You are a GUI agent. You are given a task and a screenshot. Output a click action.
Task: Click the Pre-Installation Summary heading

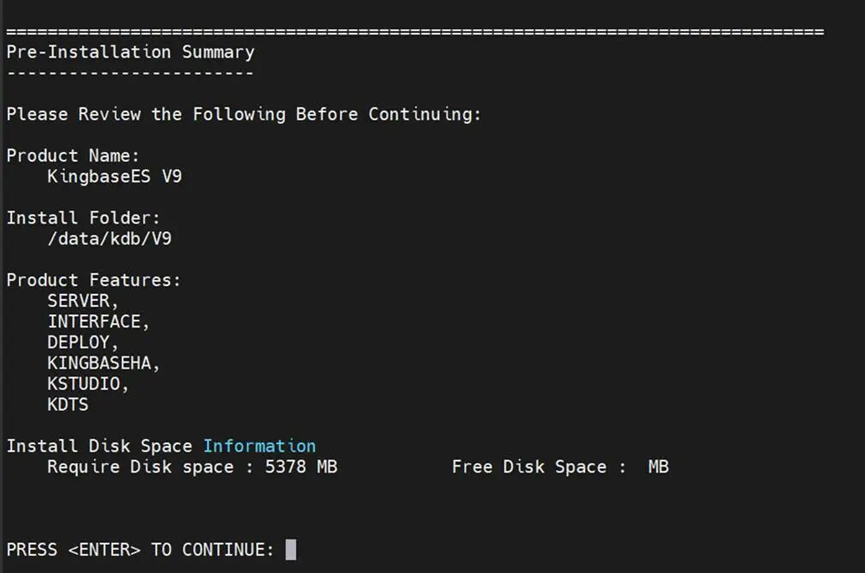[x=130, y=52]
